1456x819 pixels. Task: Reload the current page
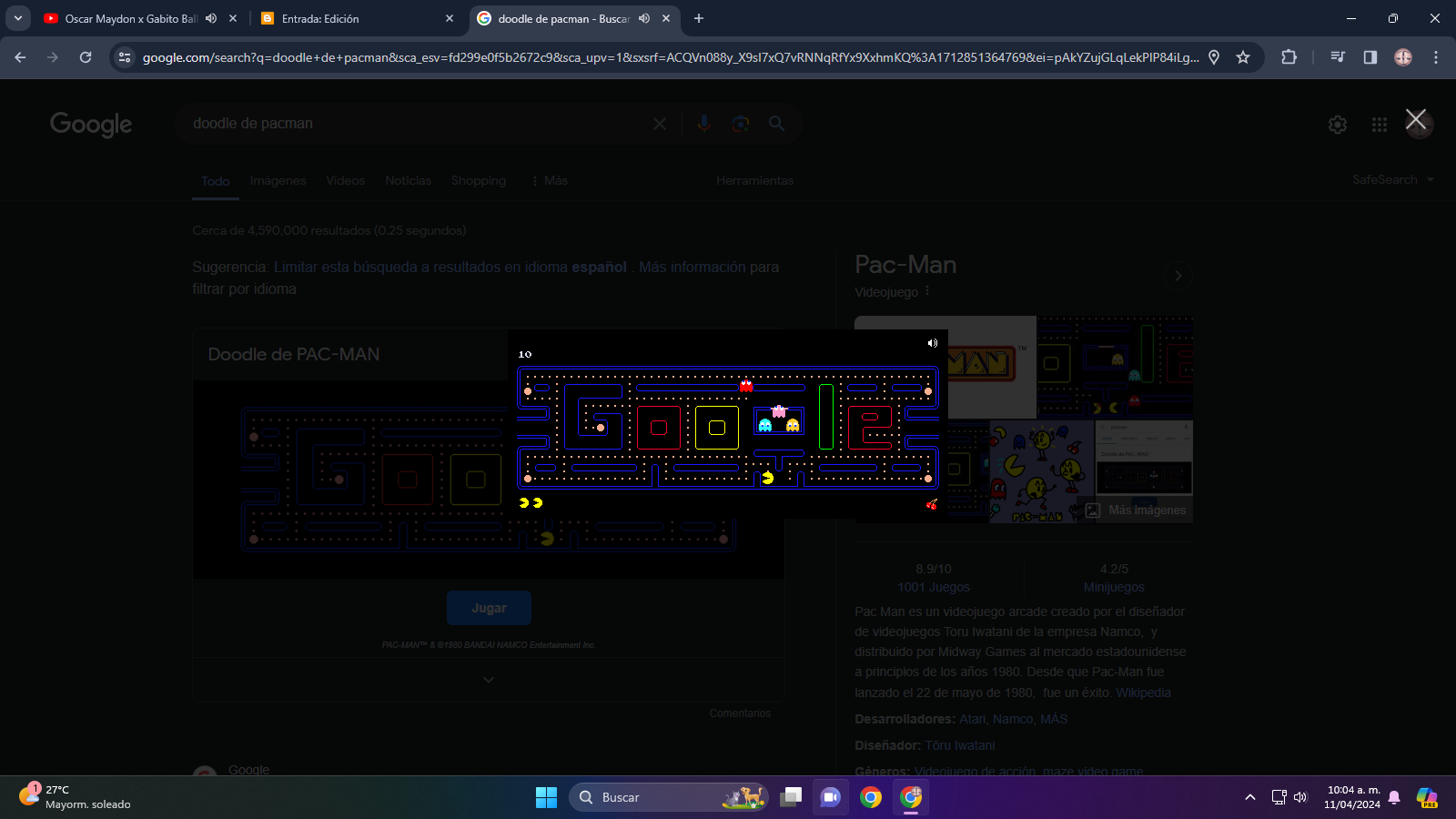(86, 57)
